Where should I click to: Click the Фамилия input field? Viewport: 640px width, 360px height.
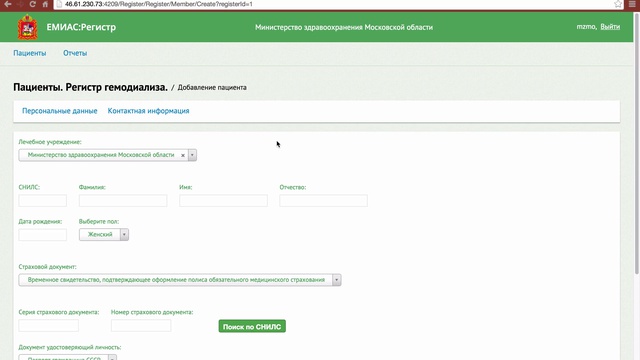(x=123, y=200)
